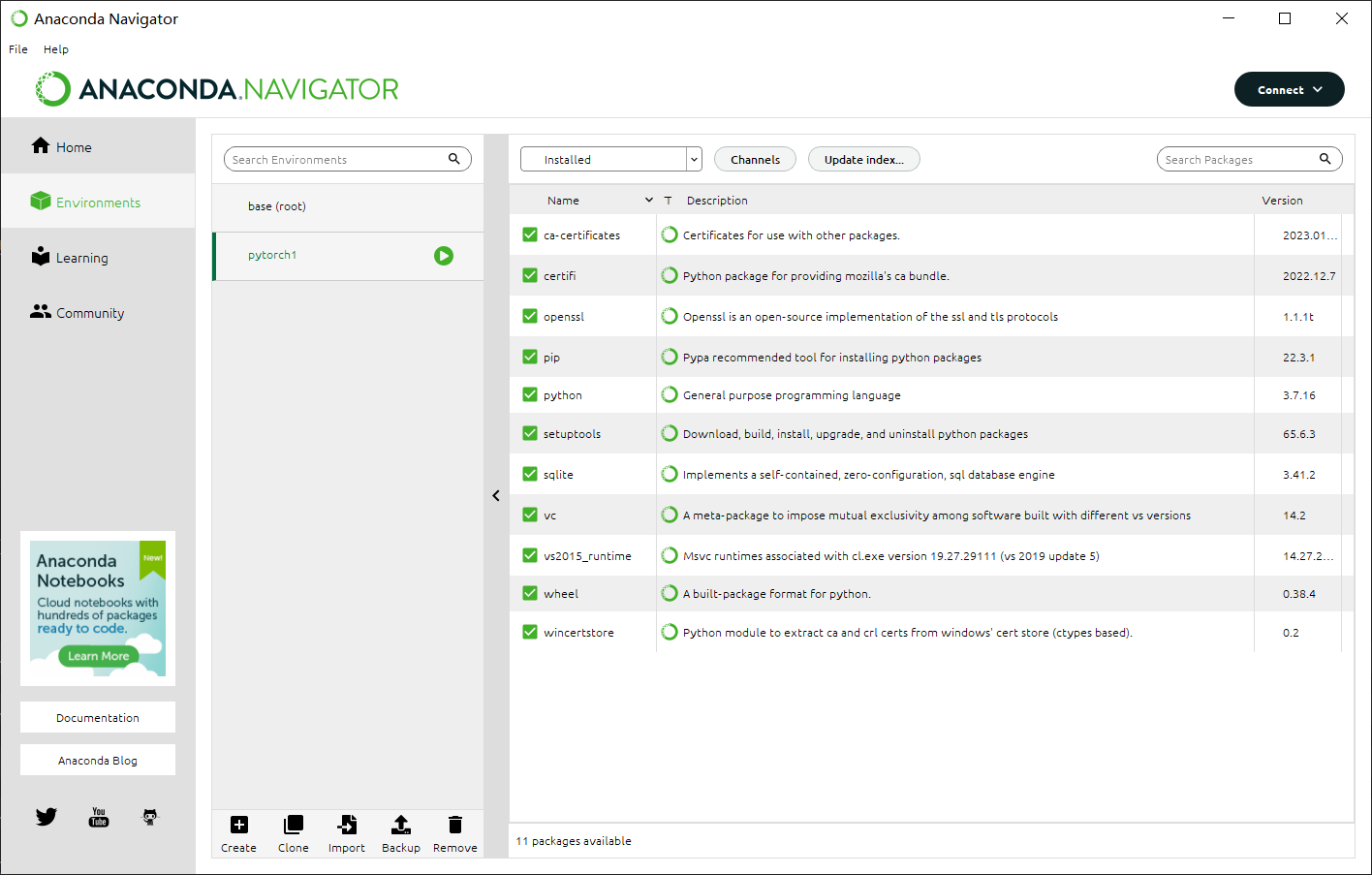Open Anaconda's GitHub page icon
1372x875 pixels.
150,817
